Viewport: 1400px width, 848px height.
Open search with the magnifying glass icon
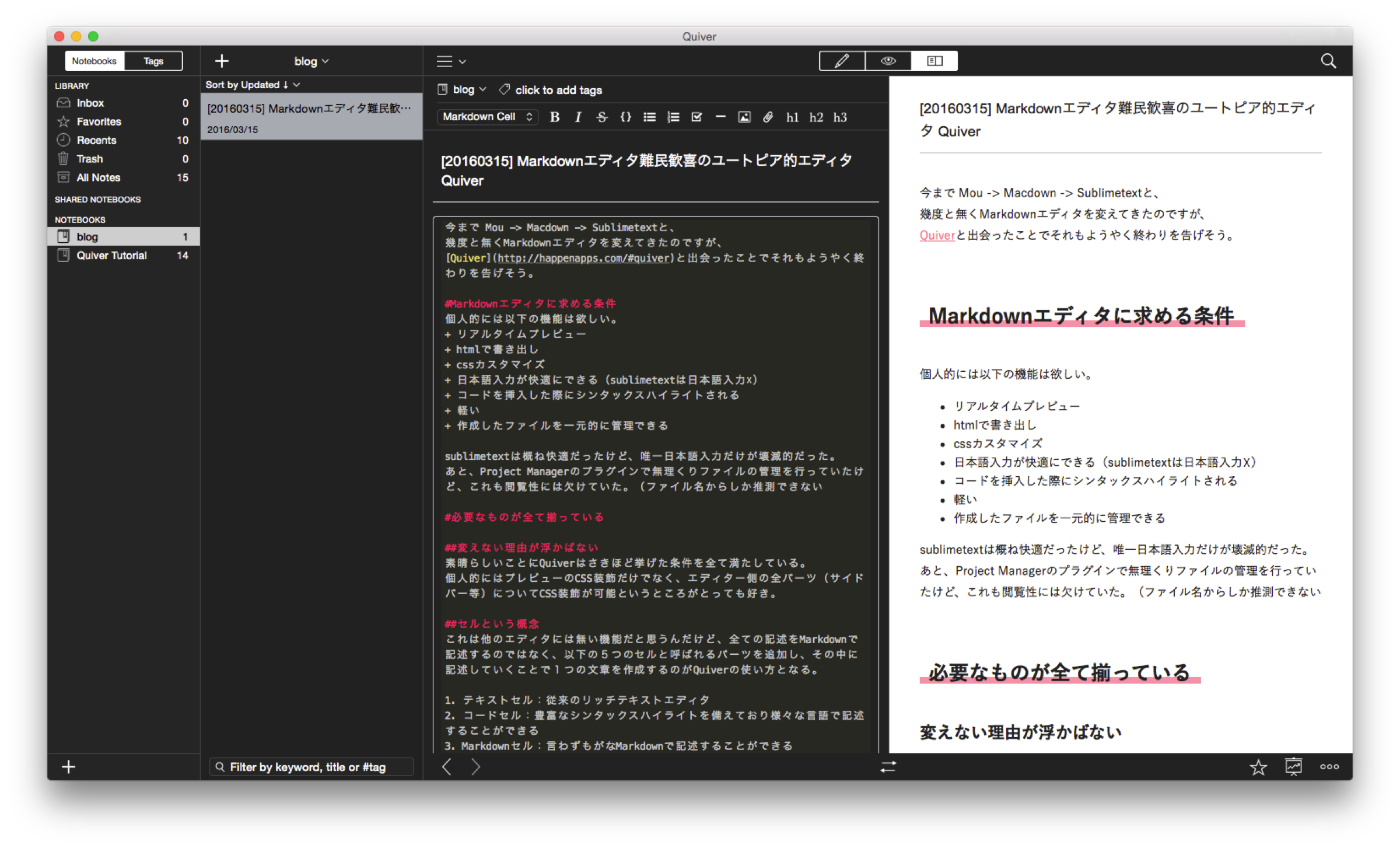1328,61
